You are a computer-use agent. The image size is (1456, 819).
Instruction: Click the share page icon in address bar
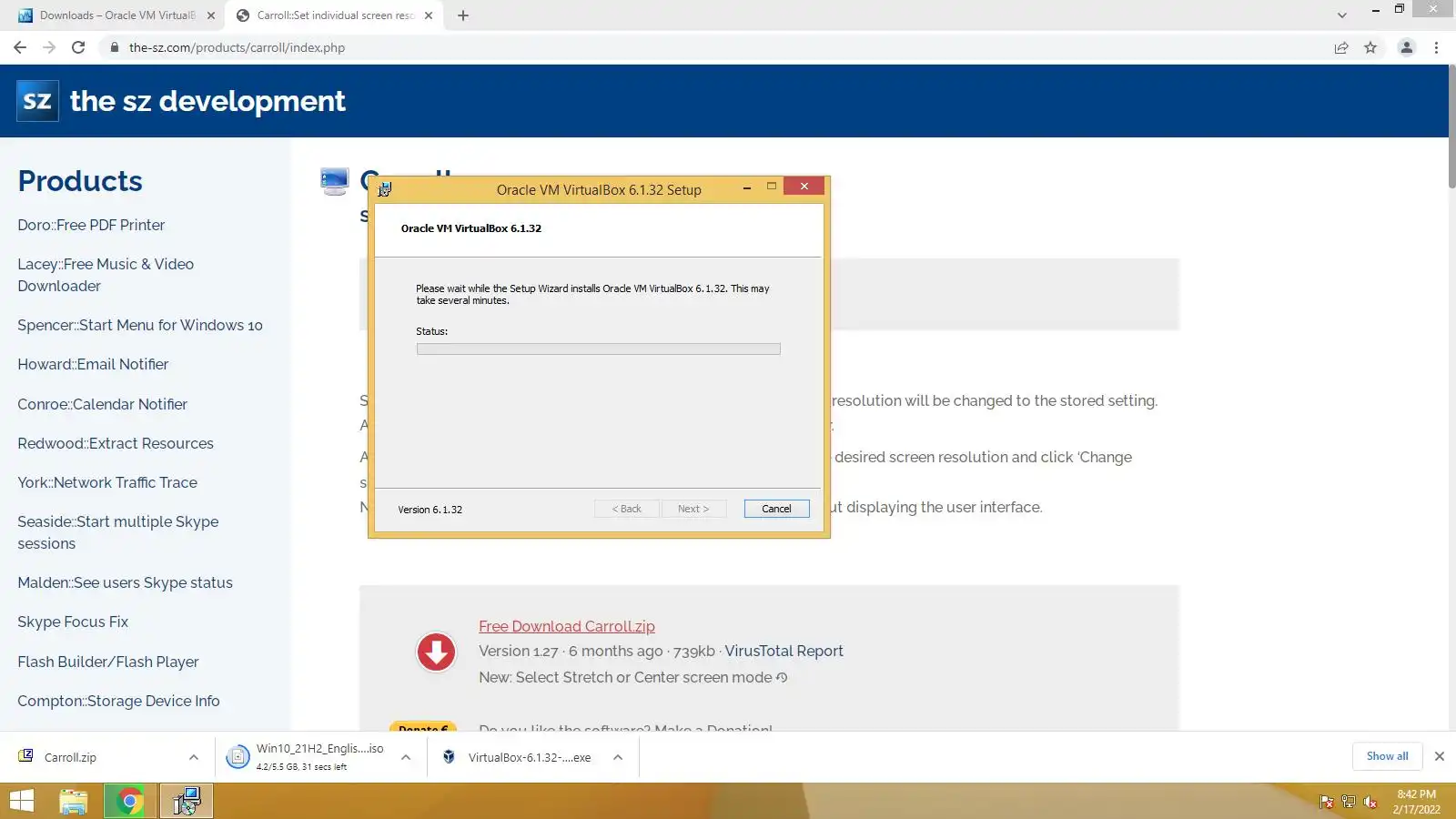[1341, 47]
